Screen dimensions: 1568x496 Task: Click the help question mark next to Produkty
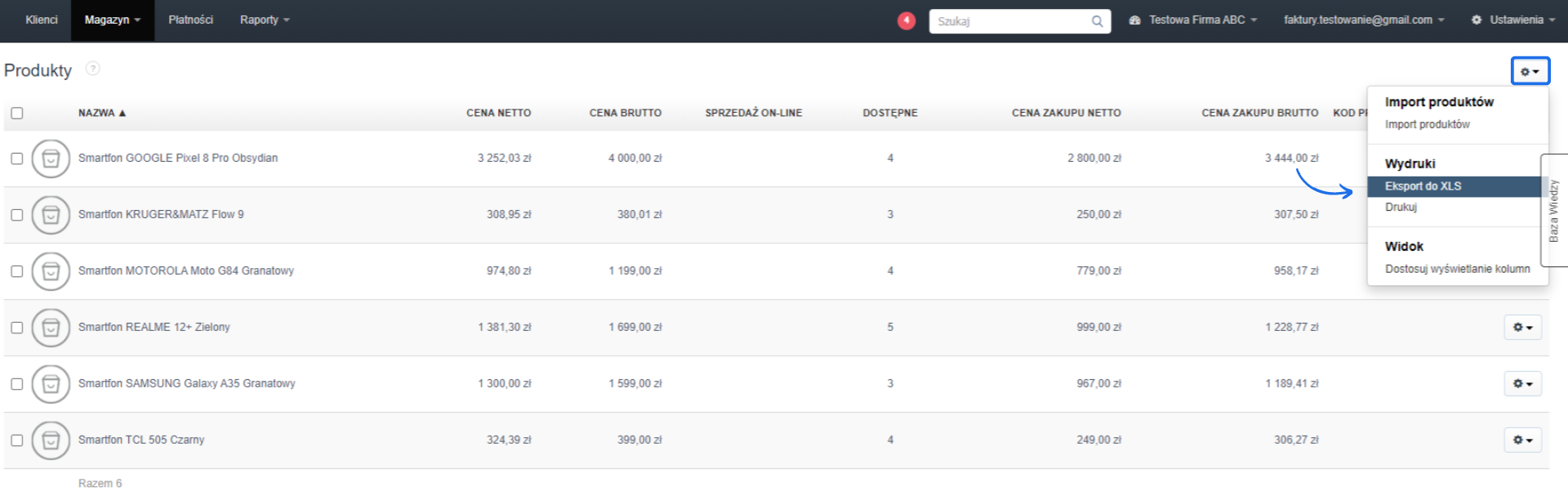tap(93, 69)
